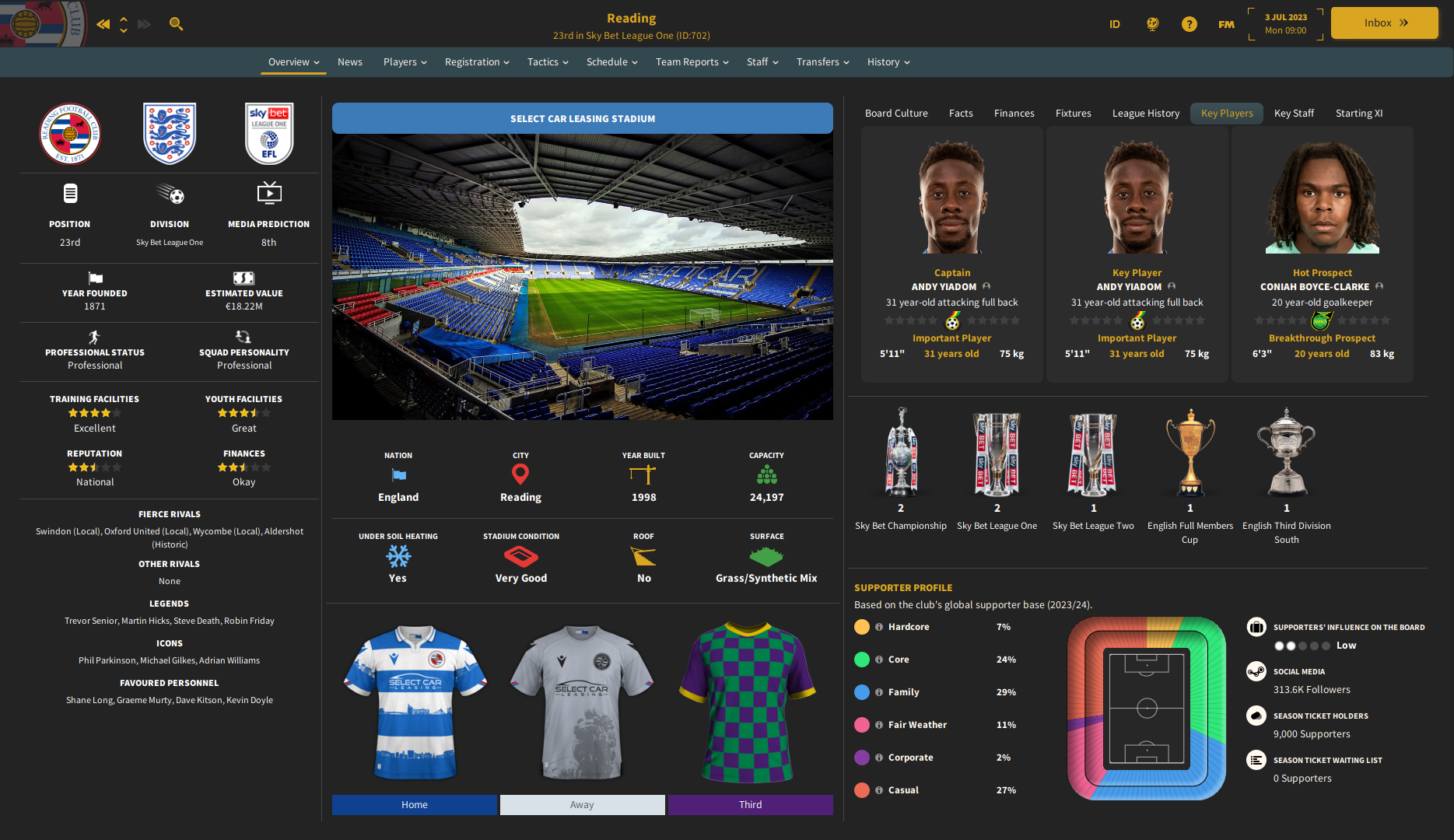This screenshot has height=840, width=1454.
Task: Switch to the Key Staff tab
Action: click(x=1294, y=114)
